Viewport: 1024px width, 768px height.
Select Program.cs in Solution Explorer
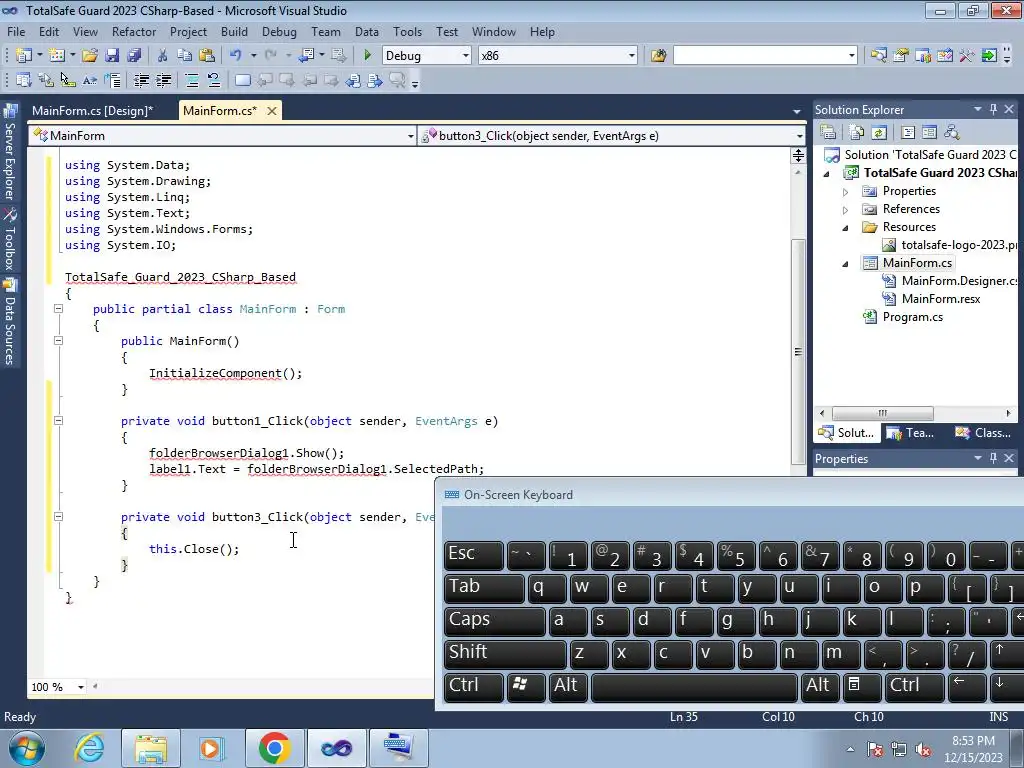[912, 317]
